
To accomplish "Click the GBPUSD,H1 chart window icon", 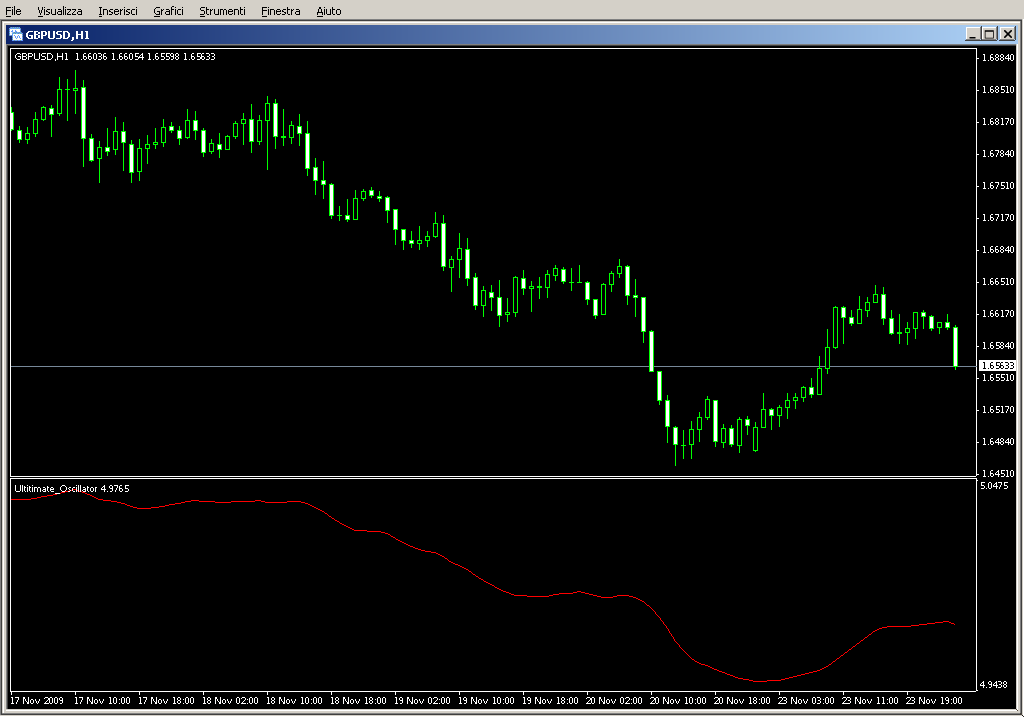I will click(x=16, y=35).
